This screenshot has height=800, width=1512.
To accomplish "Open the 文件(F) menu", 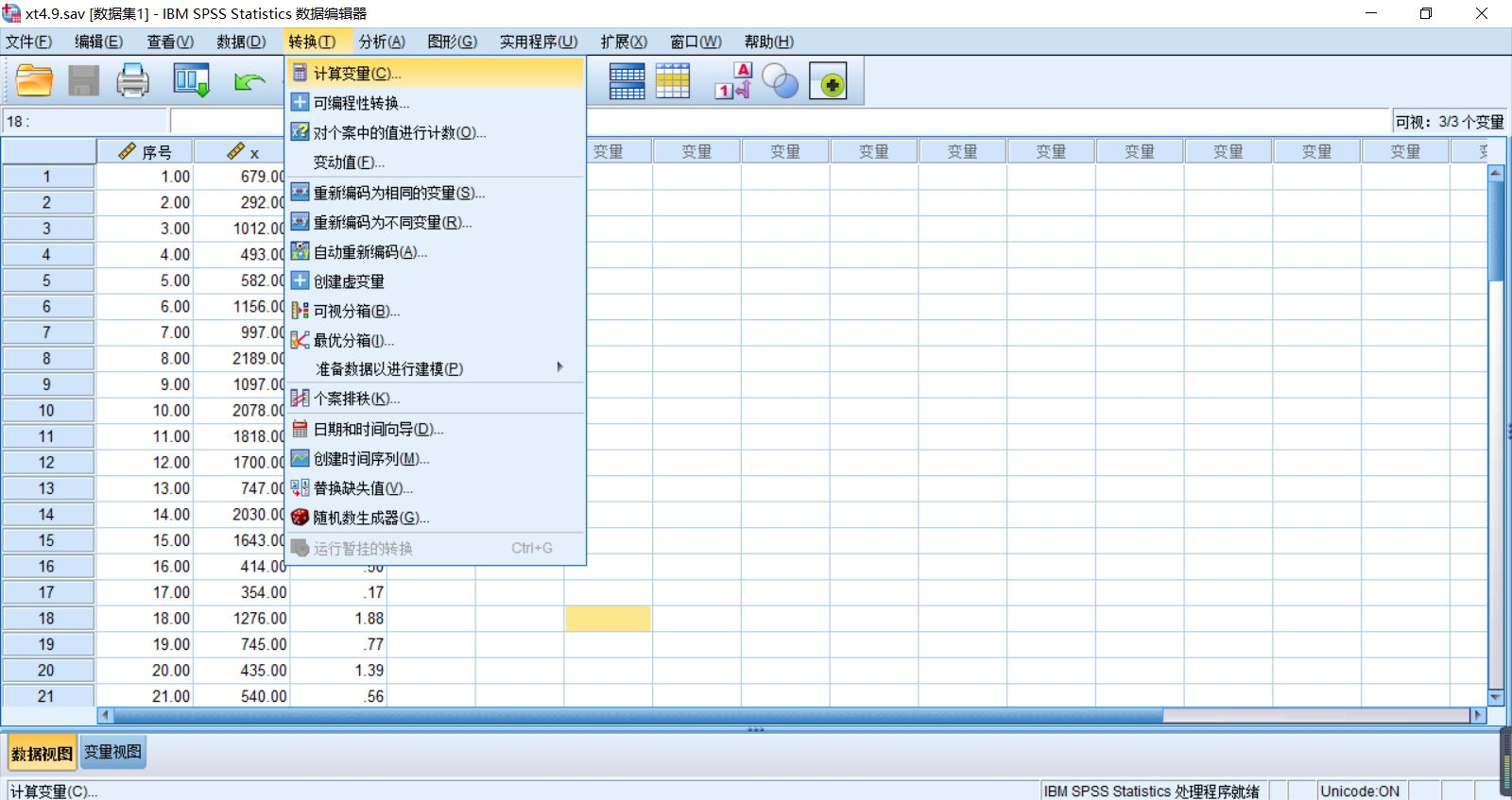I will (29, 42).
